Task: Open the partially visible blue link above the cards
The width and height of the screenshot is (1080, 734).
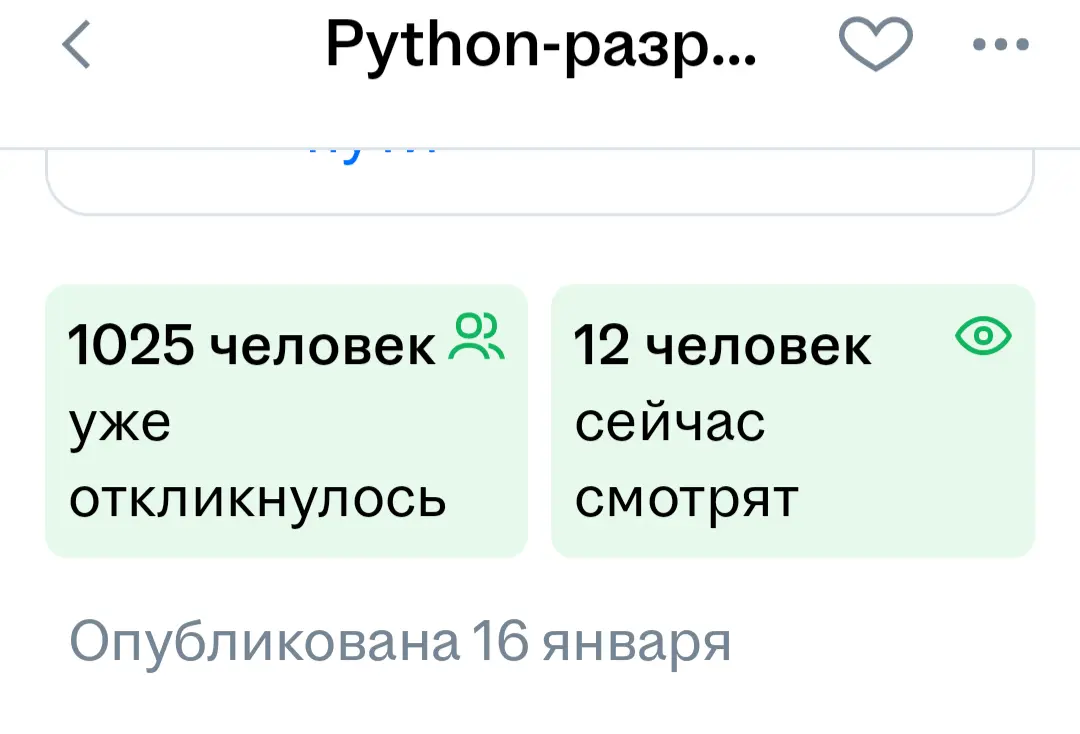Action: pyautogui.click(x=372, y=152)
